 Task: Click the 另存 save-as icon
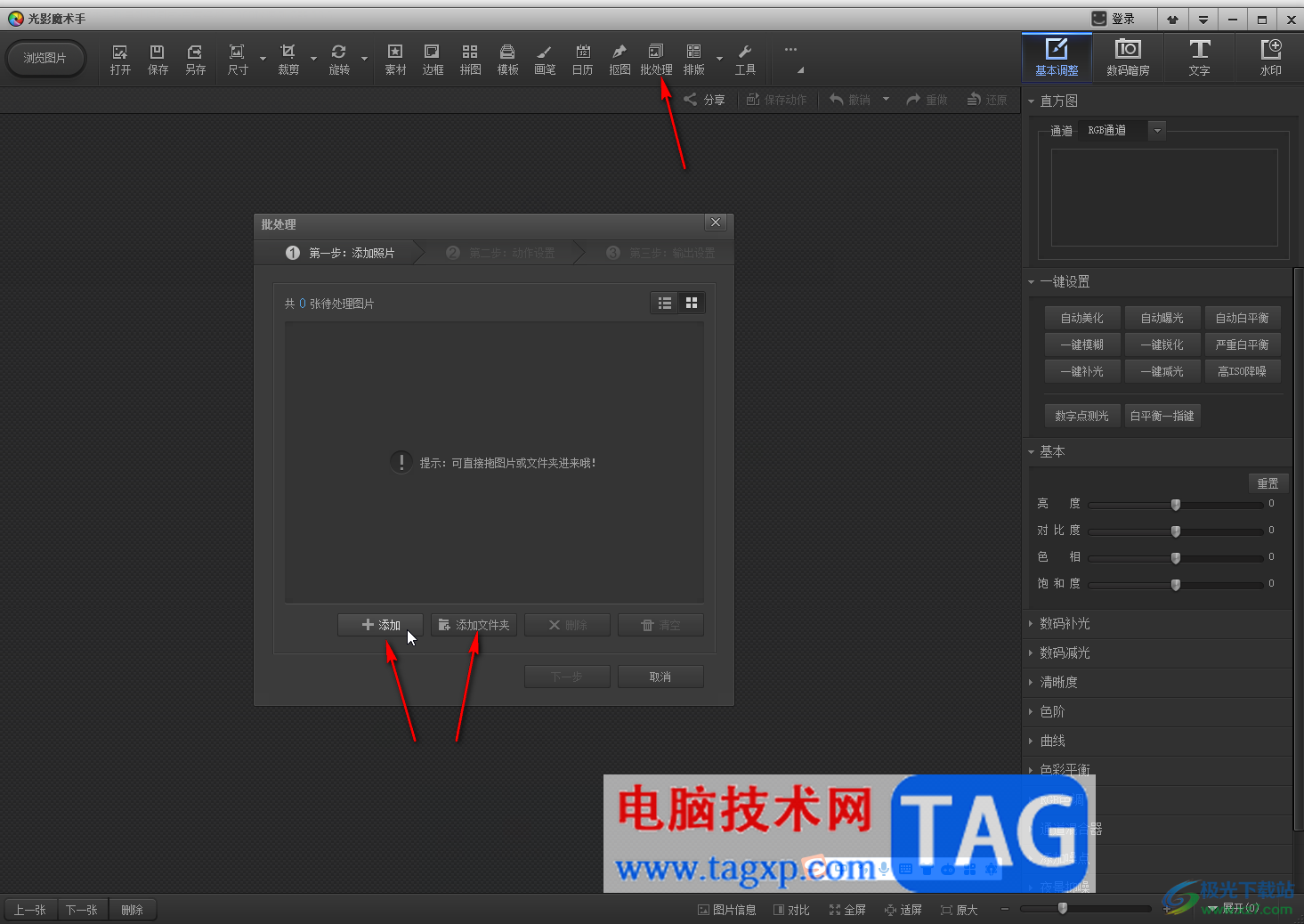point(195,60)
